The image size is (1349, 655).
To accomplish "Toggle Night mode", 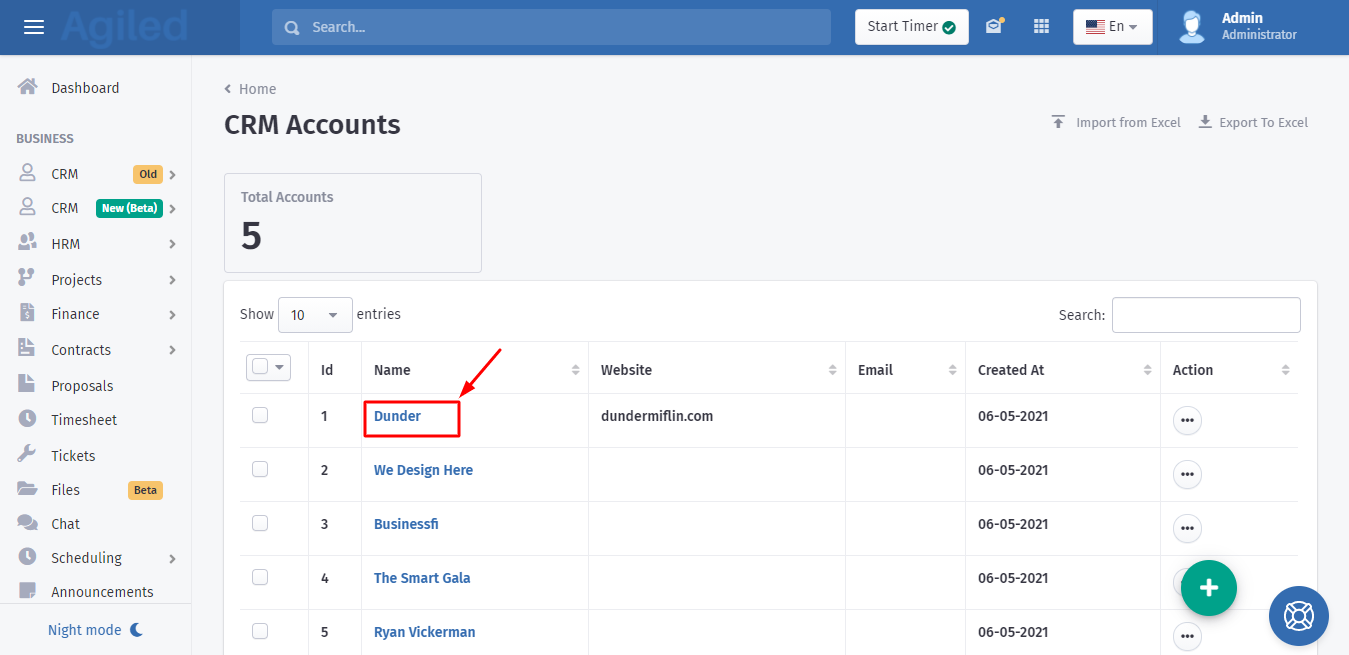I will point(96,630).
